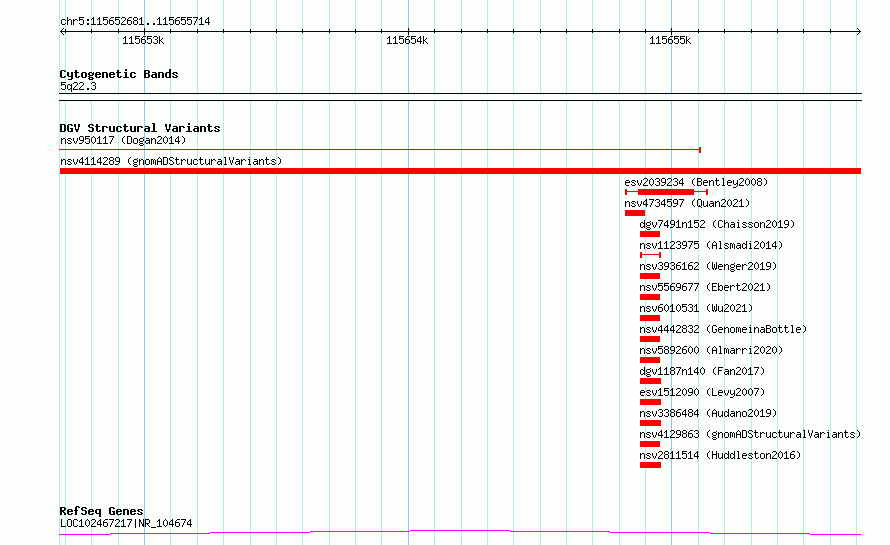Click the magenta LOC102467217 gene line
Viewport: 890px width, 545px height.
[460, 533]
